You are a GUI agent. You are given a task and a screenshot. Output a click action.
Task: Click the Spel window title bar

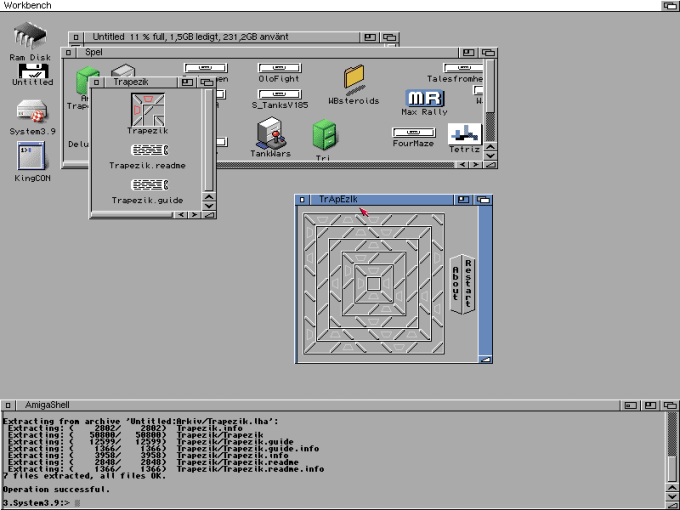pyautogui.click(x=266, y=52)
